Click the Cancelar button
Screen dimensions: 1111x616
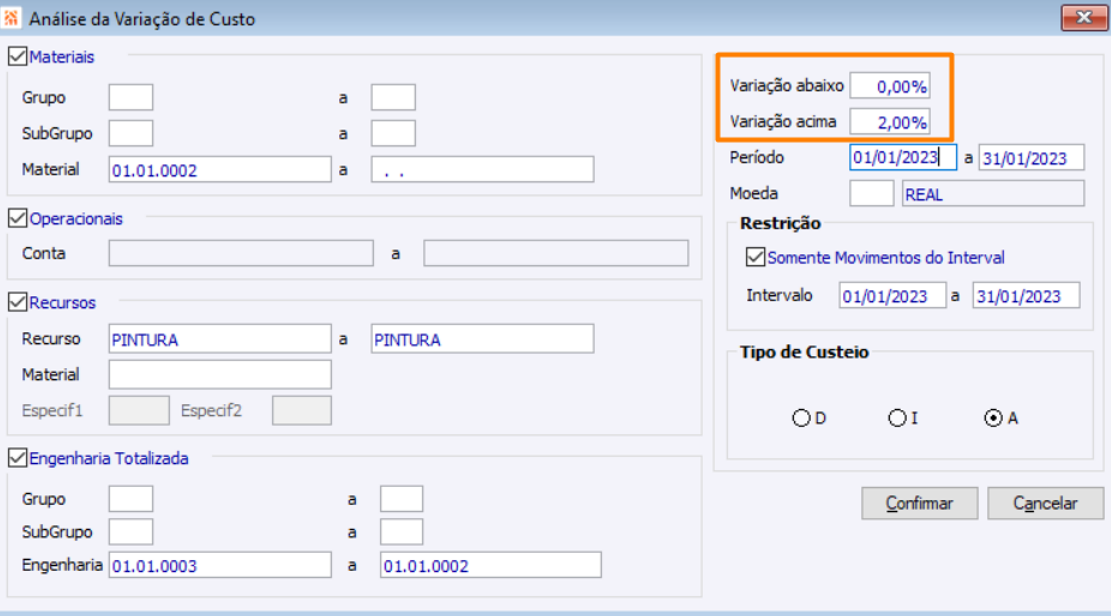pos(1045,503)
